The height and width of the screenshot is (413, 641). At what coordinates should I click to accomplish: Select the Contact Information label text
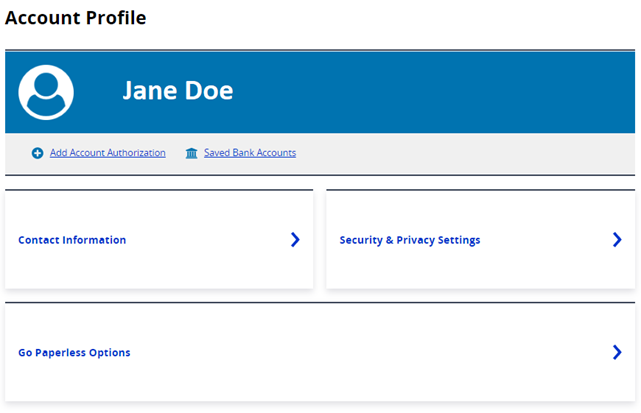point(72,240)
